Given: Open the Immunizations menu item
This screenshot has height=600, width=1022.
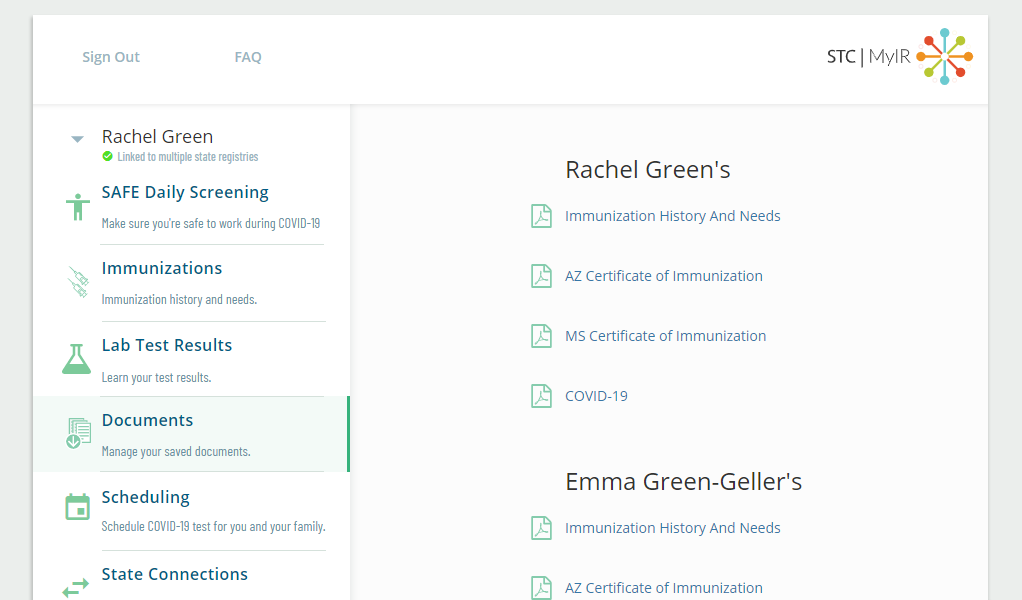Looking at the screenshot, I should (x=162, y=268).
